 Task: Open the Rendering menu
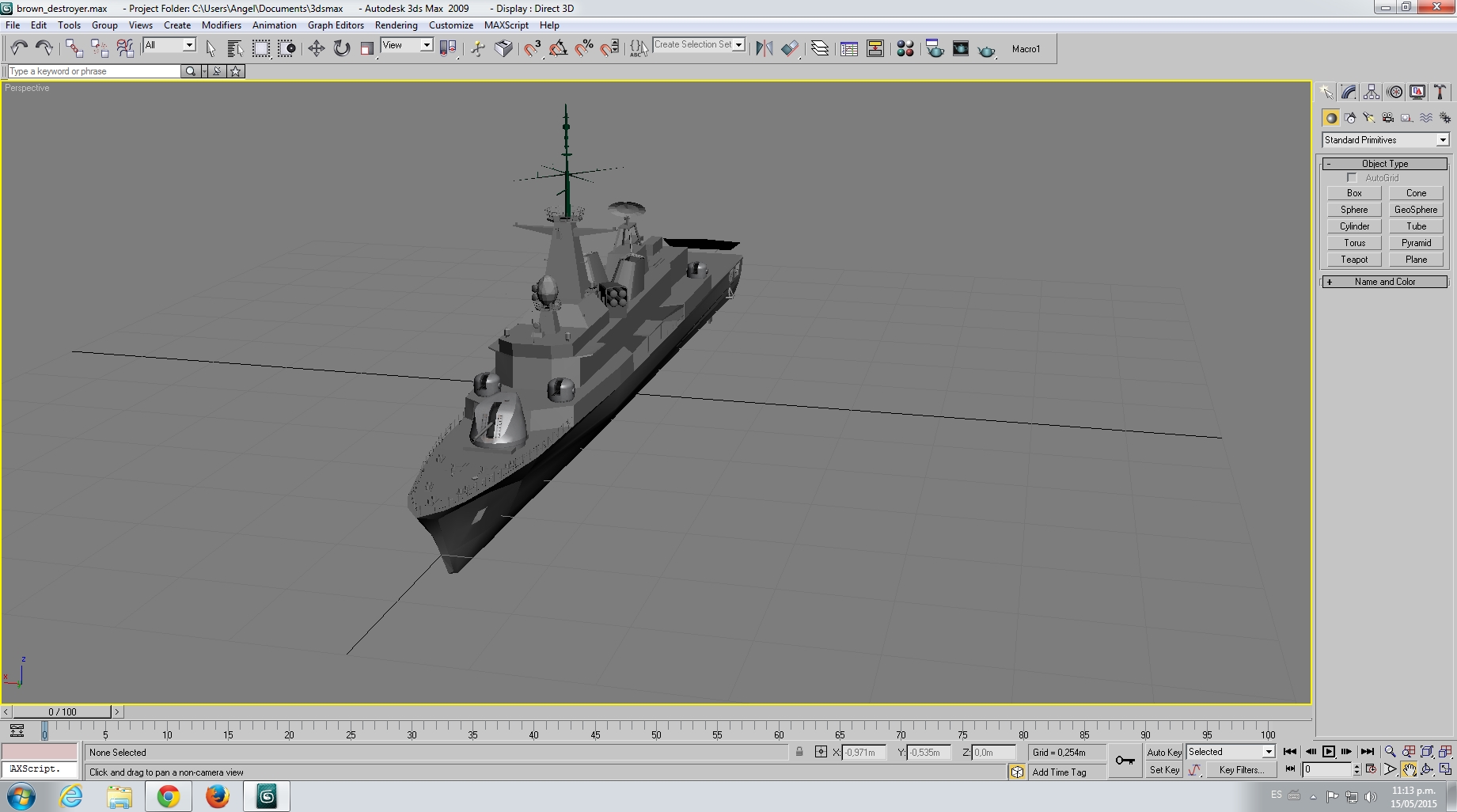396,25
